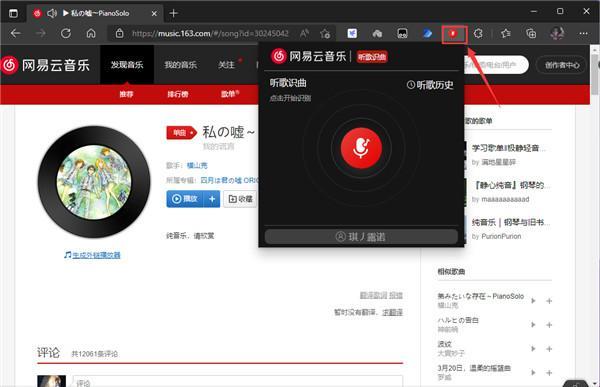Click the comment input box
This screenshot has height=387, width=600.
pos(238,381)
